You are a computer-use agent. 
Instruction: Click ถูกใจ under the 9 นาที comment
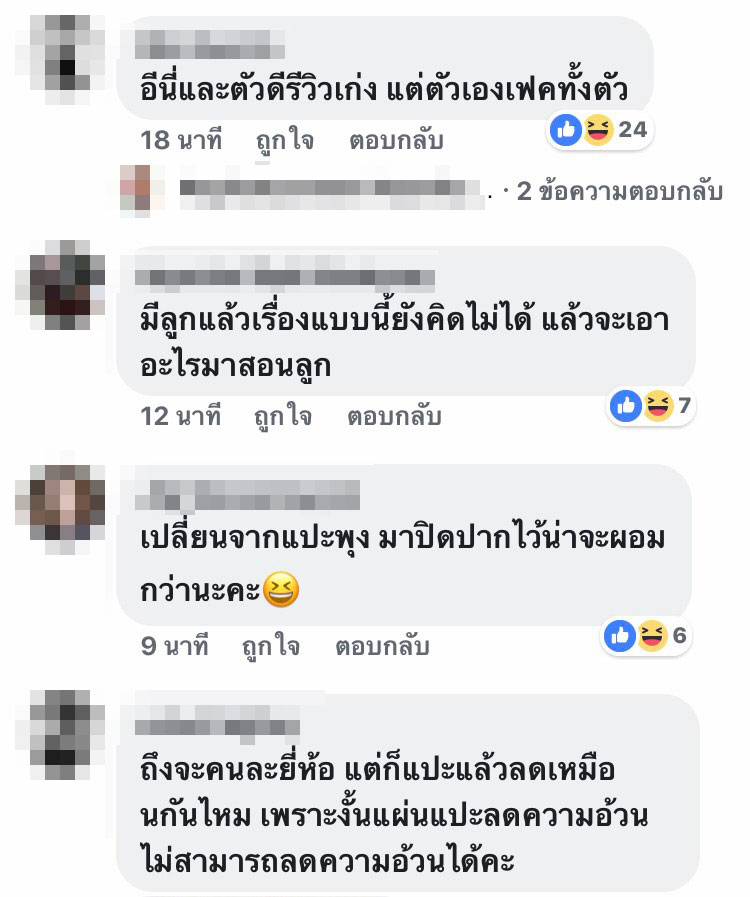[x=271, y=647]
